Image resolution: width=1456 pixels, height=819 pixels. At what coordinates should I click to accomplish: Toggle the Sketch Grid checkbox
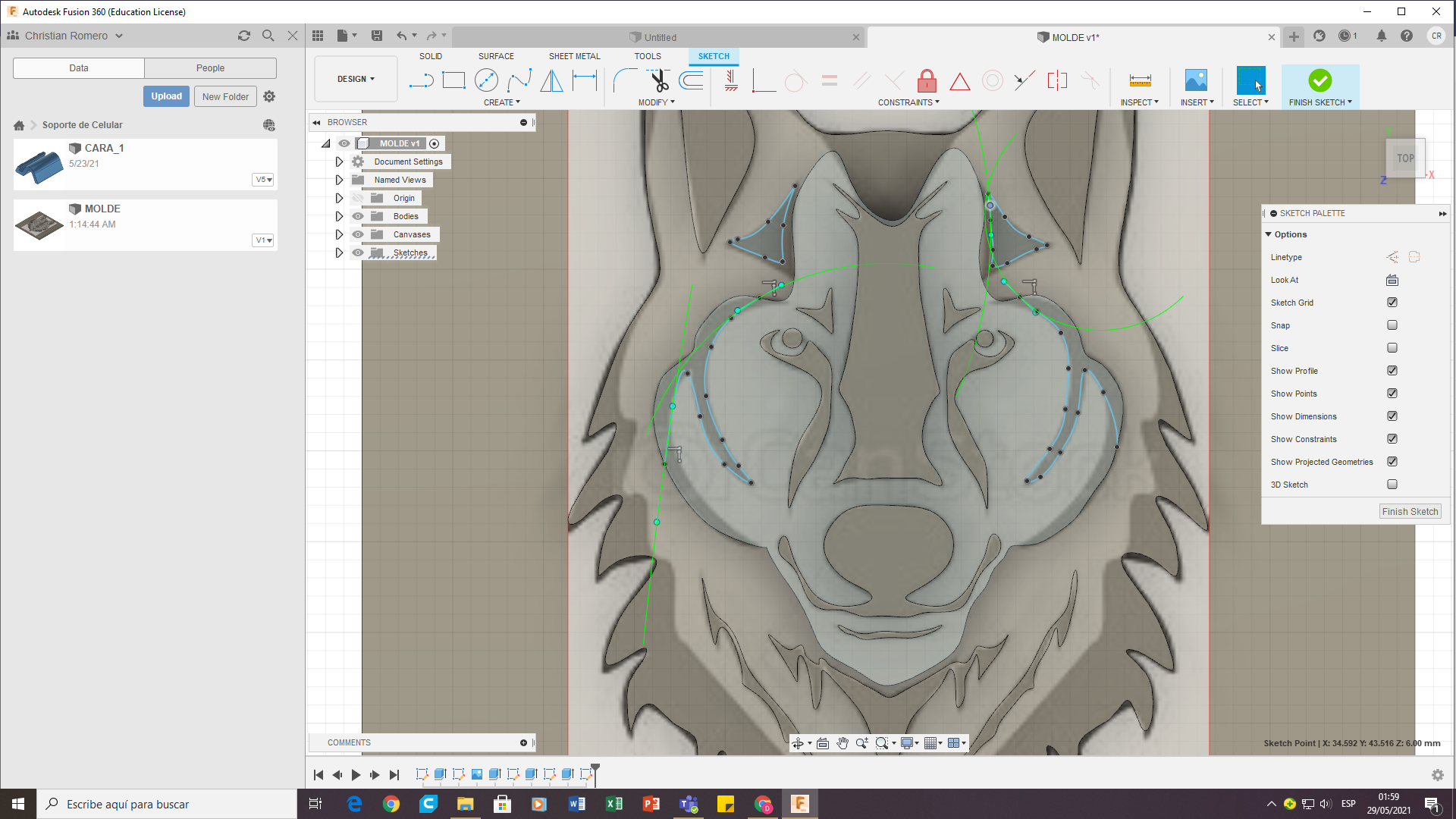[1392, 302]
